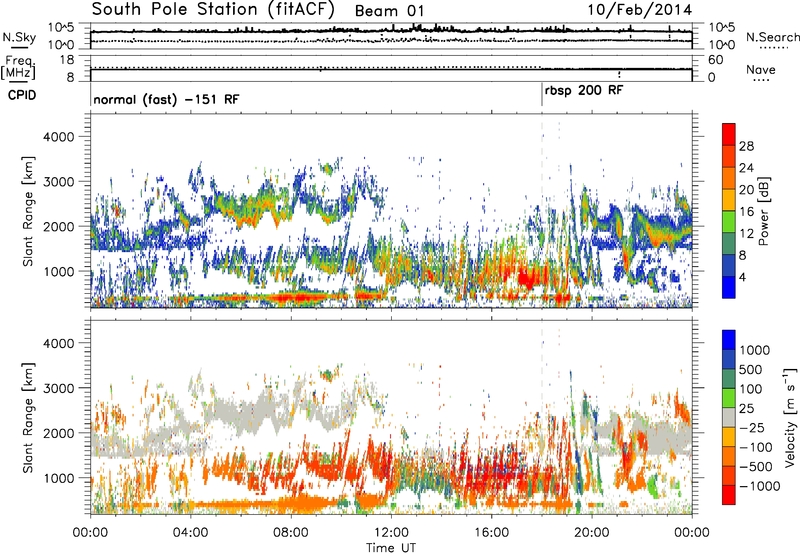Click the gray band of the Velocity color bar
The height and width of the screenshot is (554, 800).
(729, 418)
